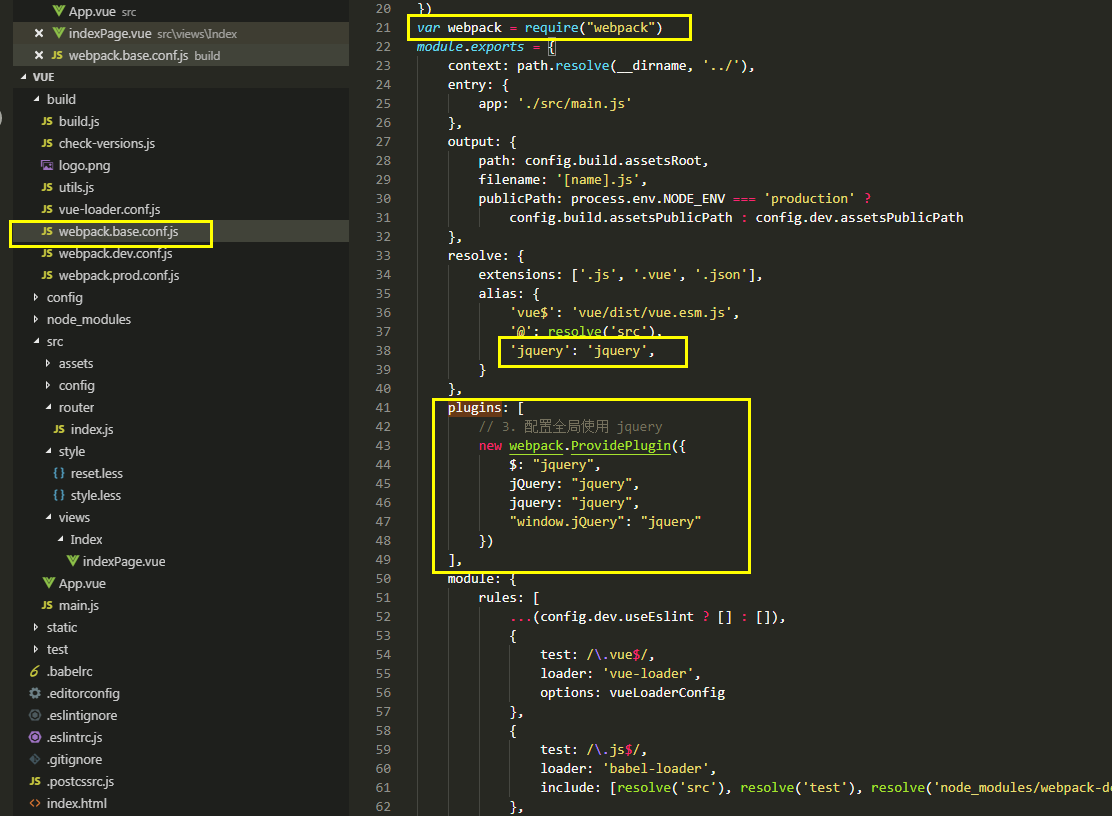Click the Vue icon of App.vue in open editors
Screen dimensions: 1112x816
click(59, 11)
